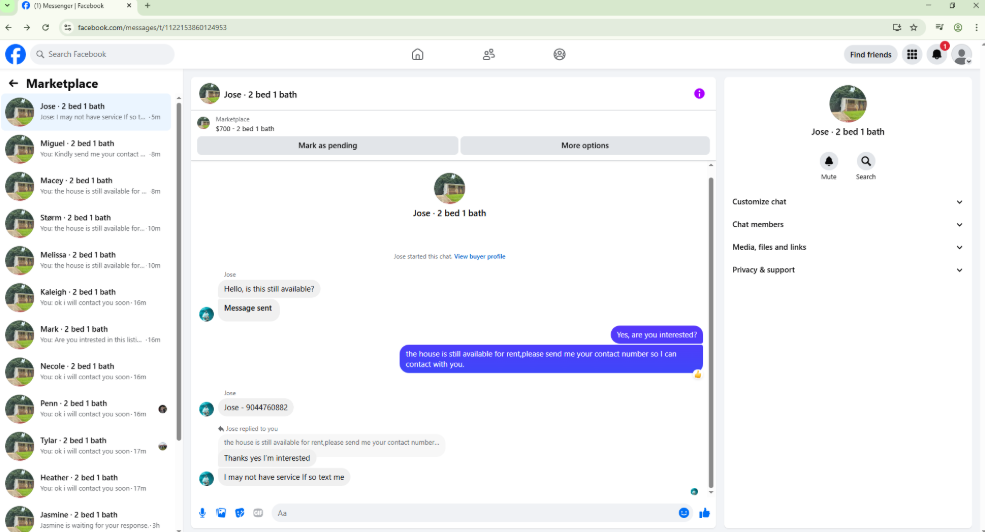Image resolution: width=985 pixels, height=532 pixels.
Task: Expand the Chat members section
Action: coord(847,224)
